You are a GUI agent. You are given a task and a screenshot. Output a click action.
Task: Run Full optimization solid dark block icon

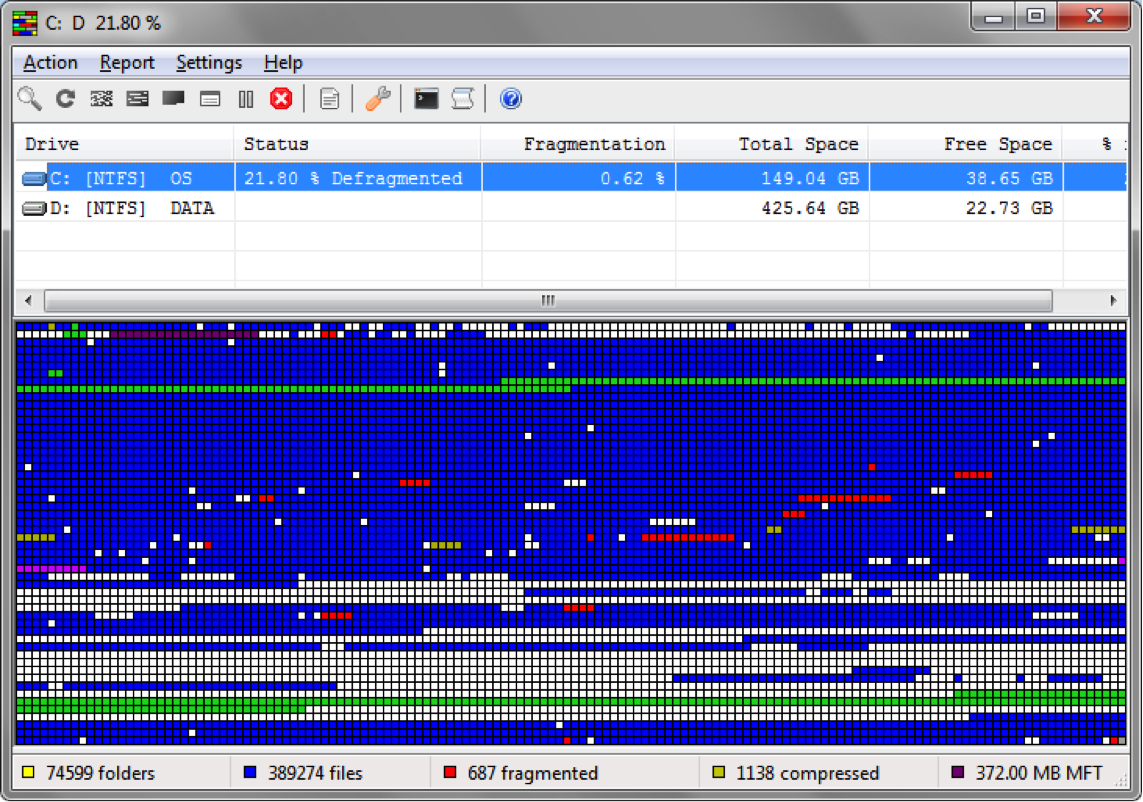173,98
